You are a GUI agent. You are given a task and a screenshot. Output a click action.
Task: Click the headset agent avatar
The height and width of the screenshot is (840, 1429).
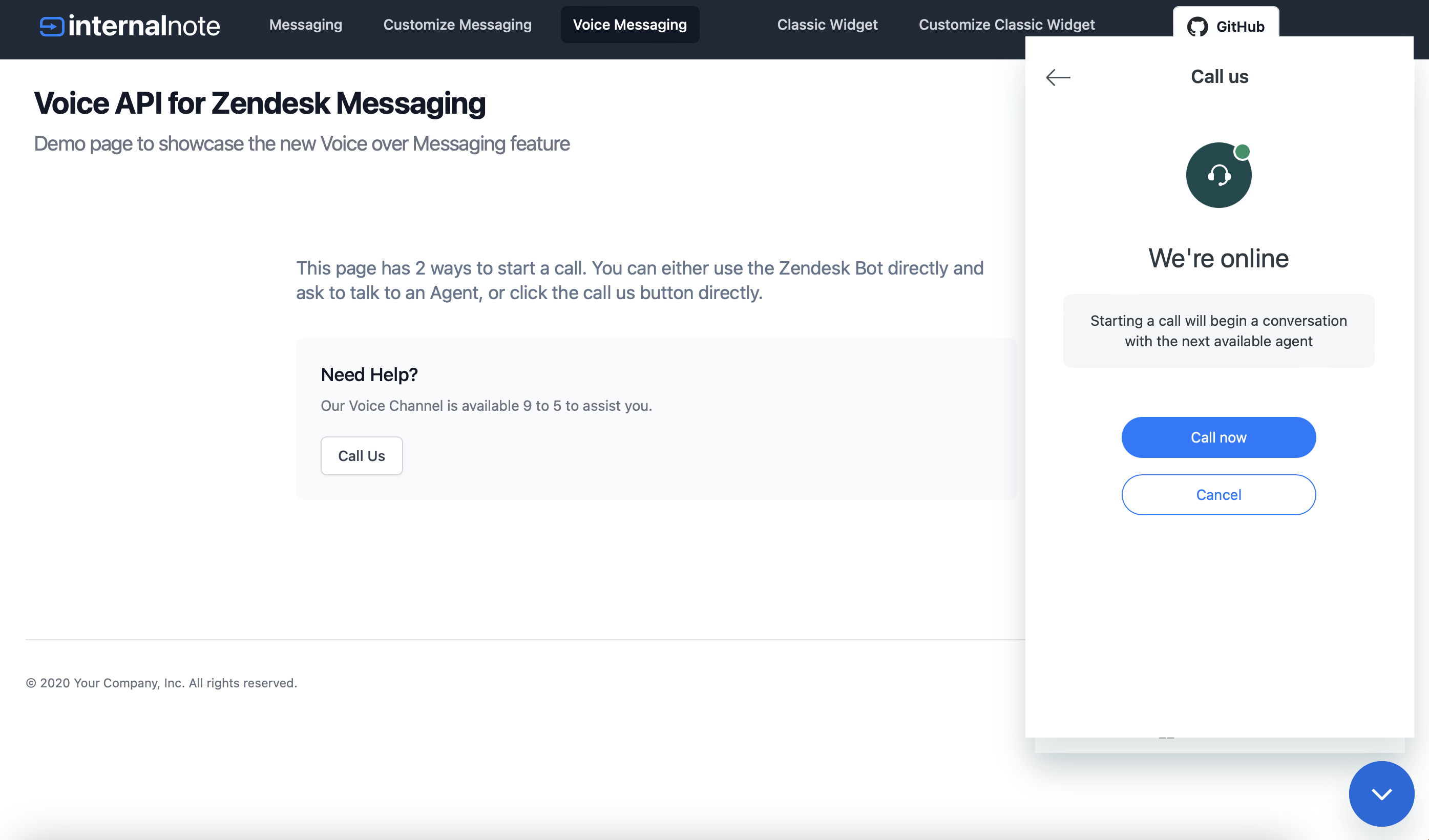click(x=1218, y=175)
